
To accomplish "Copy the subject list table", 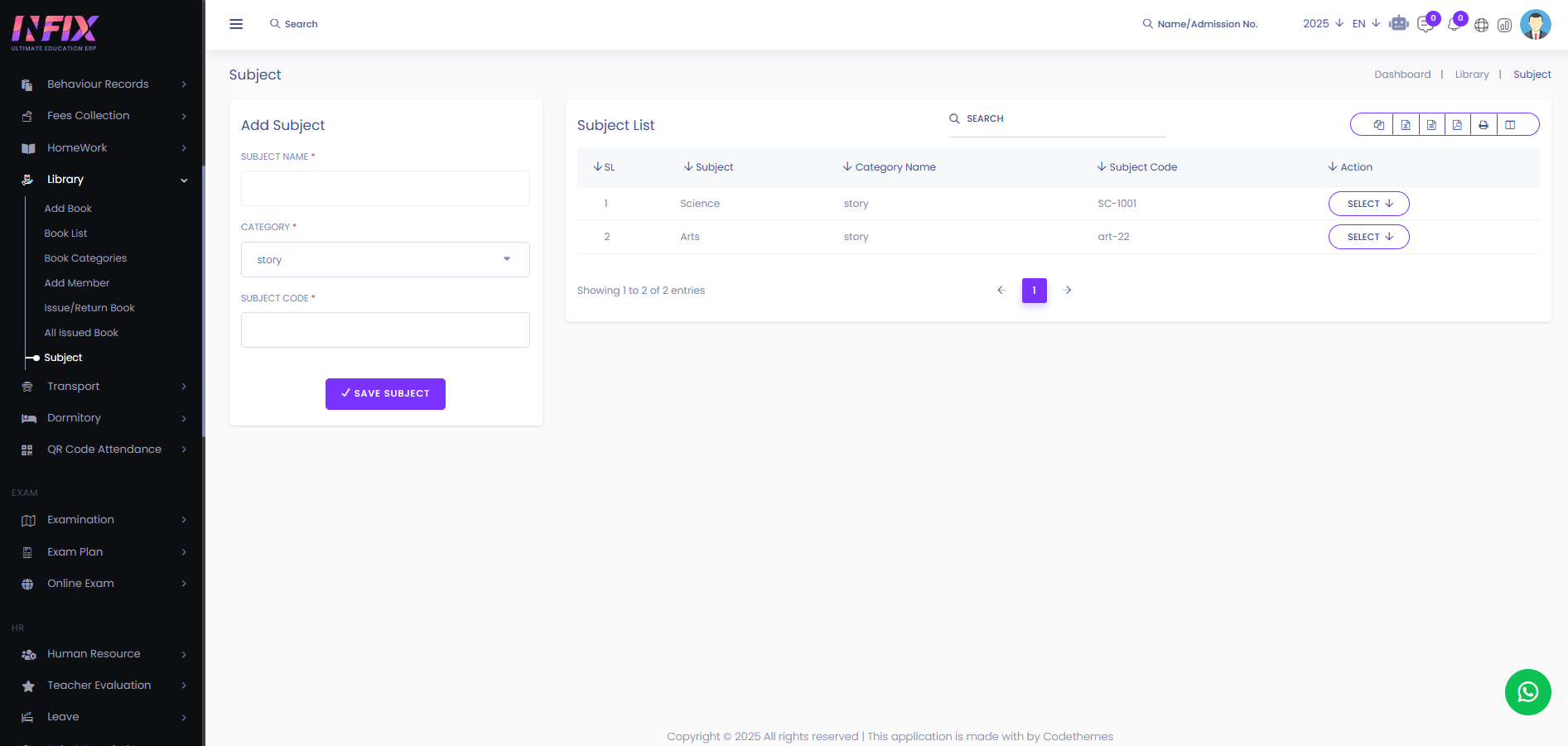I will pos(1379,124).
